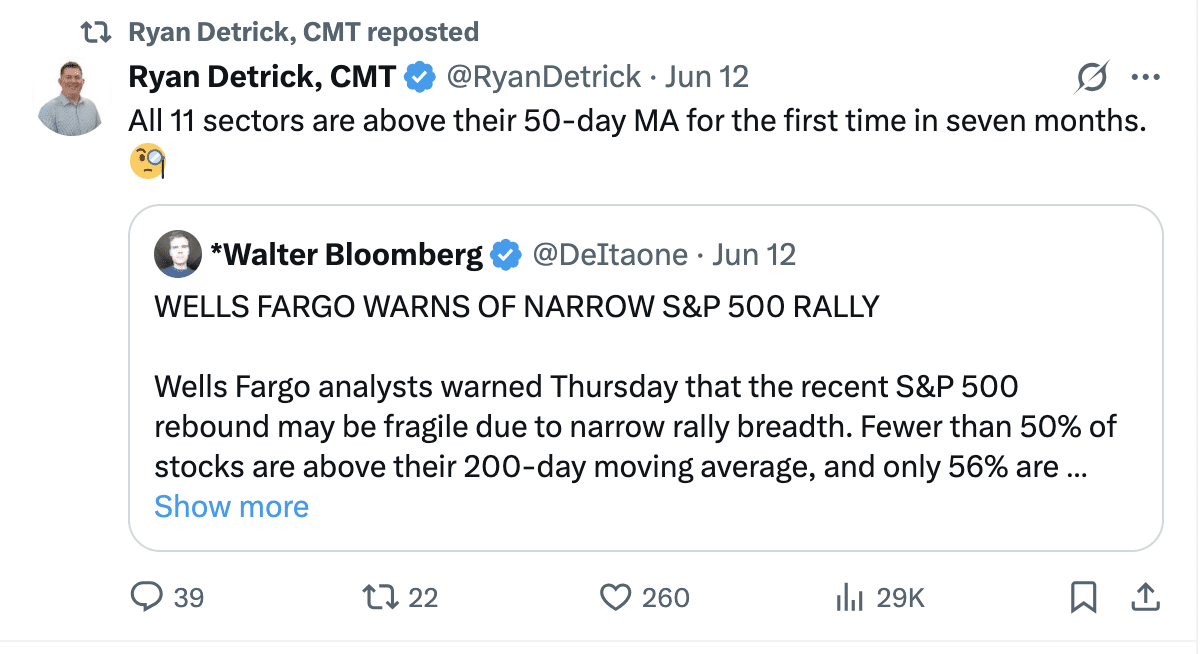Open replies via the comment bubble icon
The height and width of the screenshot is (654, 1204).
(x=148, y=597)
